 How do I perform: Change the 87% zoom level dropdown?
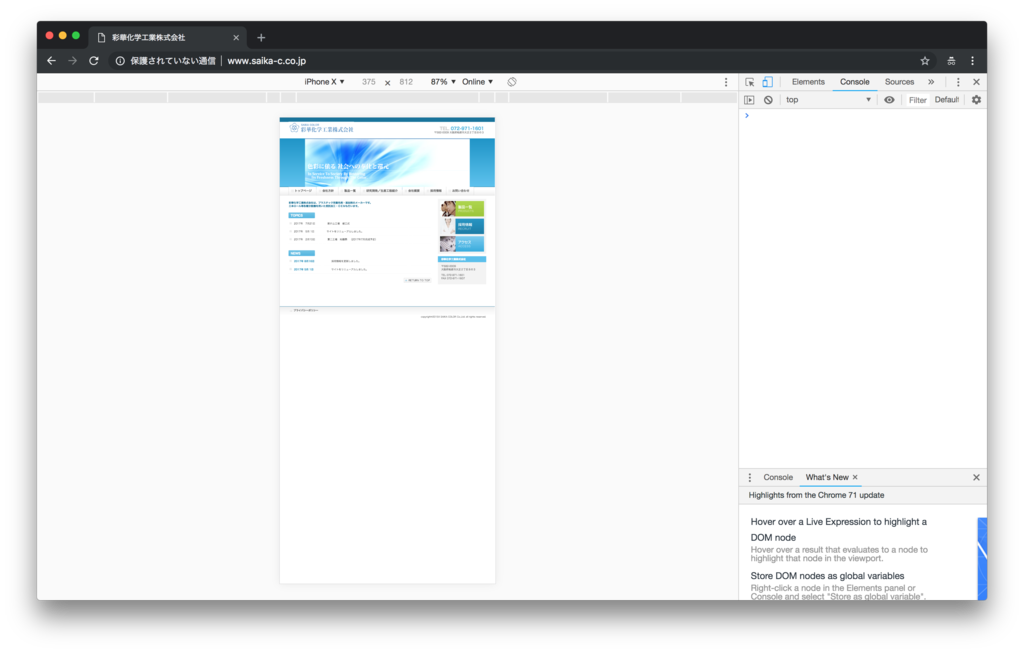coord(443,82)
